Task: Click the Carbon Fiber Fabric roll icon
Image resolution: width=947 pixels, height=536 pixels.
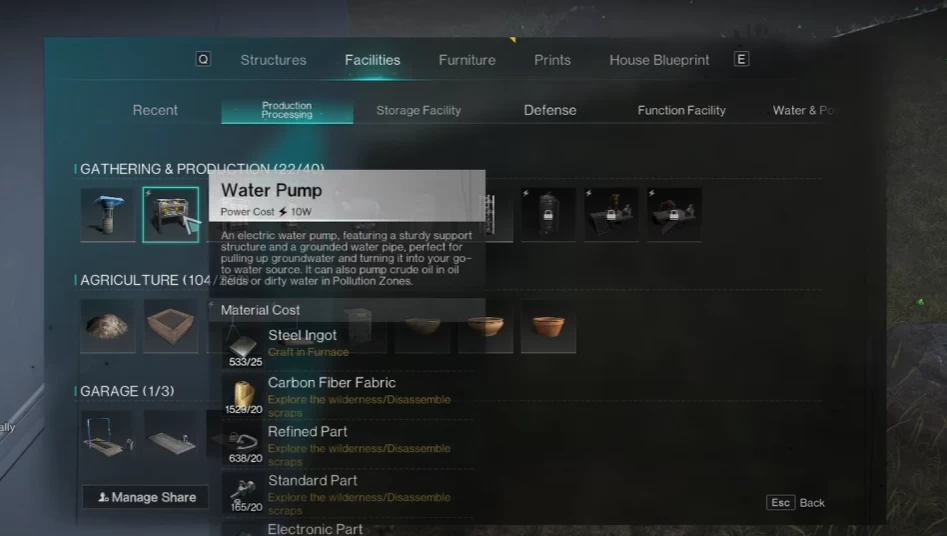Action: (x=243, y=394)
